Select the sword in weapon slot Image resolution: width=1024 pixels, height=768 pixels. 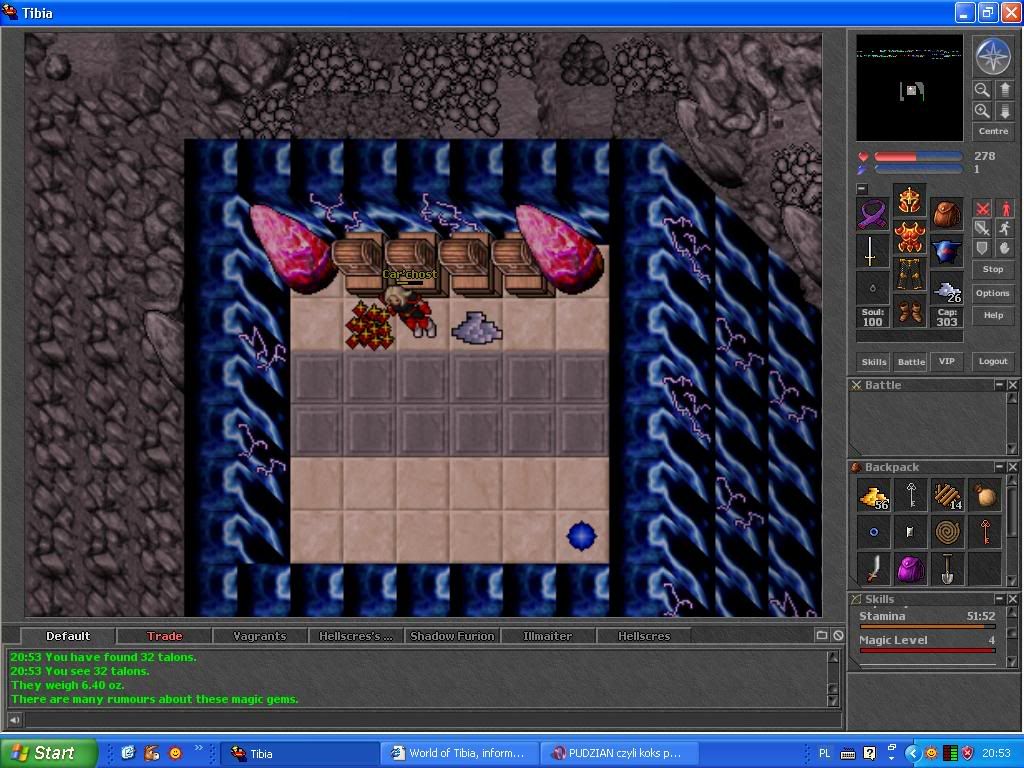pyautogui.click(x=873, y=251)
